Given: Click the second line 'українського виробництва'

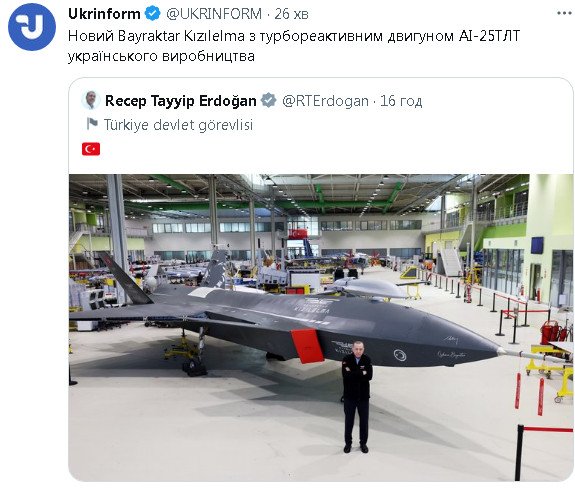Looking at the screenshot, I should 161,56.
